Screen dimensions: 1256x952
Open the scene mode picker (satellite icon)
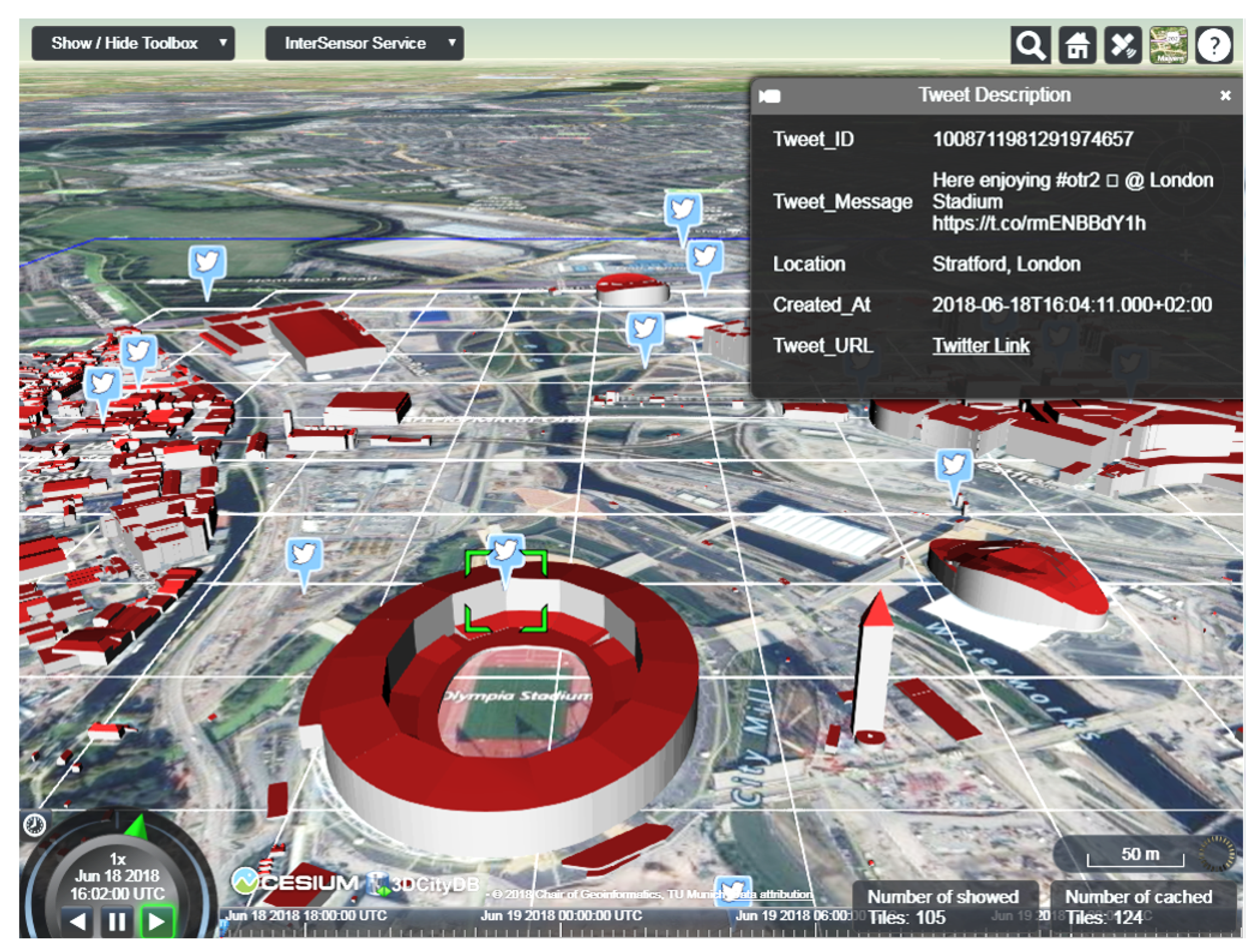[1122, 45]
